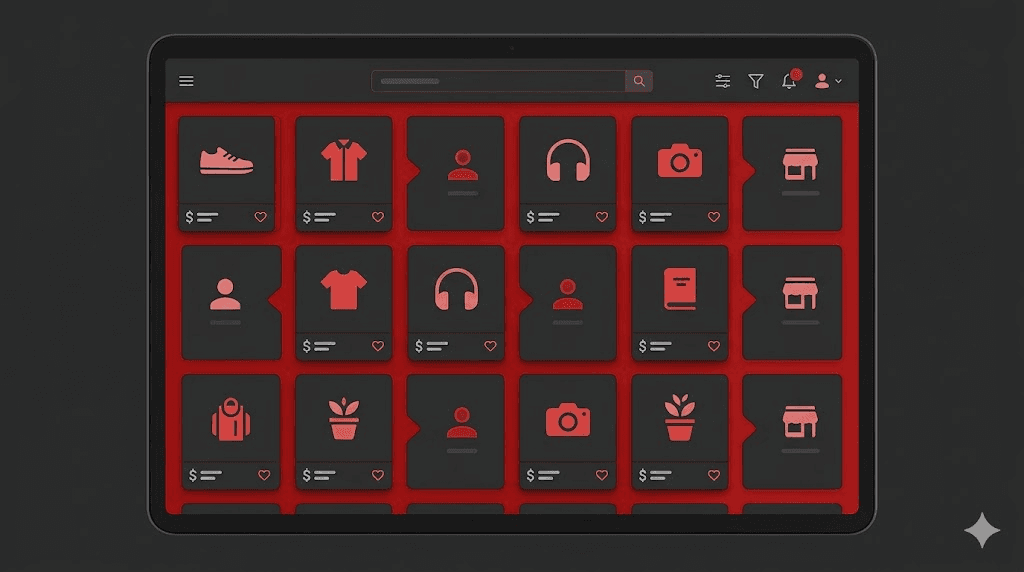Open notifications via the bell icon
Image resolution: width=1024 pixels, height=572 pixels.
(x=789, y=82)
